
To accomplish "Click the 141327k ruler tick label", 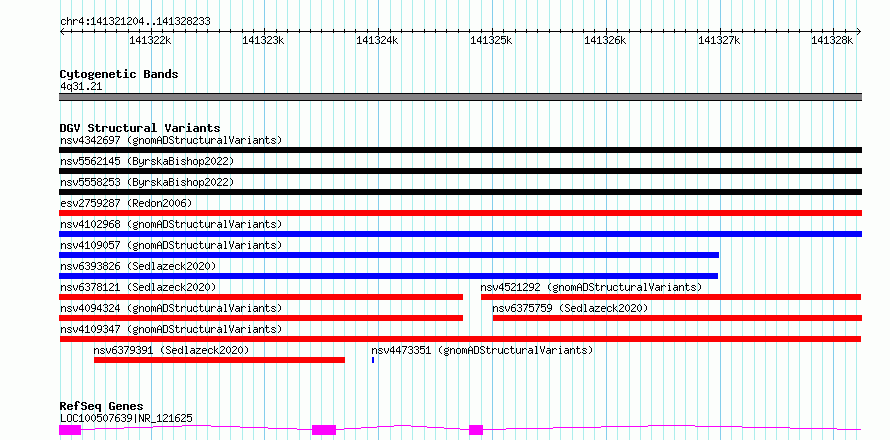I will pos(719,41).
